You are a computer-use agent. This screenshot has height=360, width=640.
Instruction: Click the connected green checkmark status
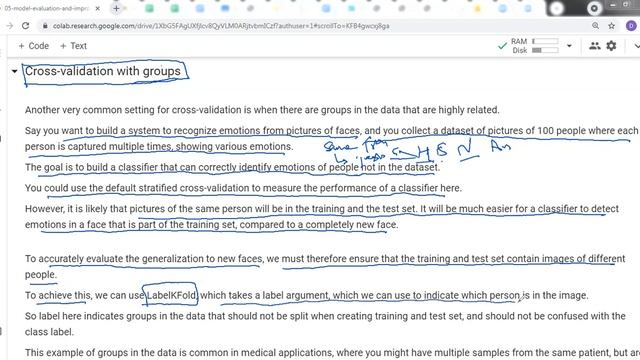[x=502, y=46]
